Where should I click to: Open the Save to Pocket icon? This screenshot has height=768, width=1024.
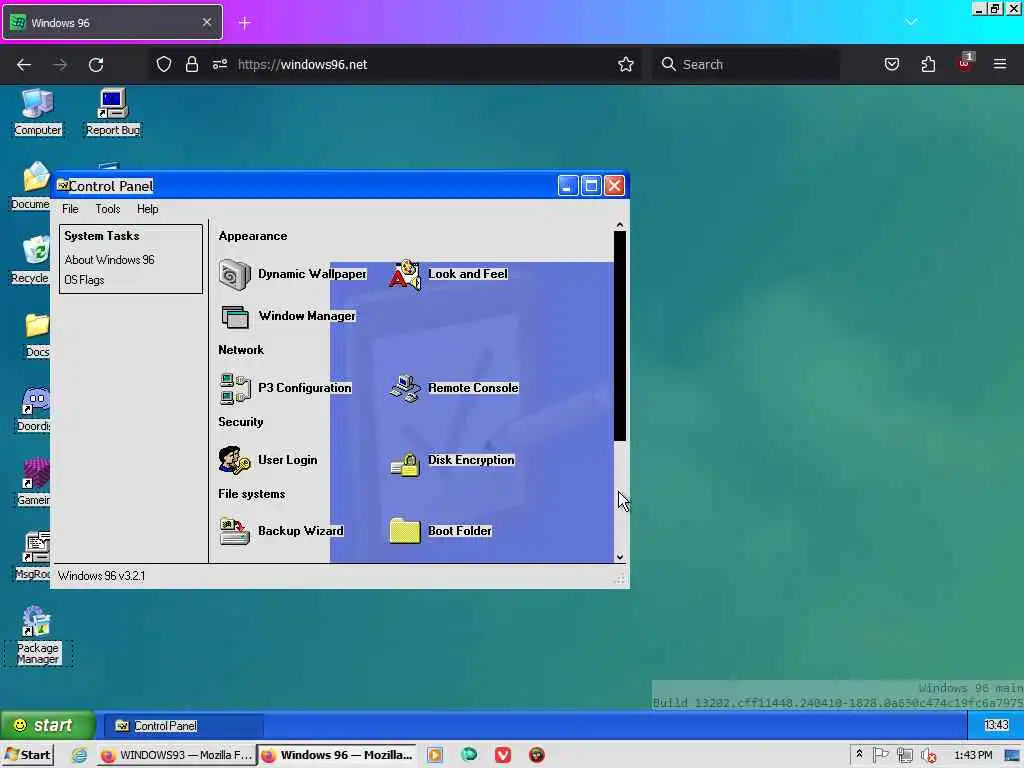[x=891, y=65]
